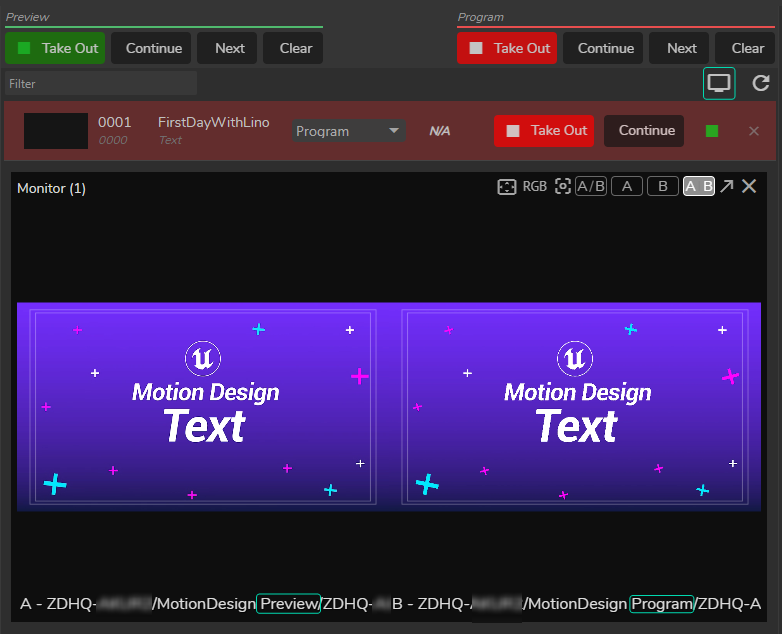Close the Monitor (1) panel

point(749,187)
